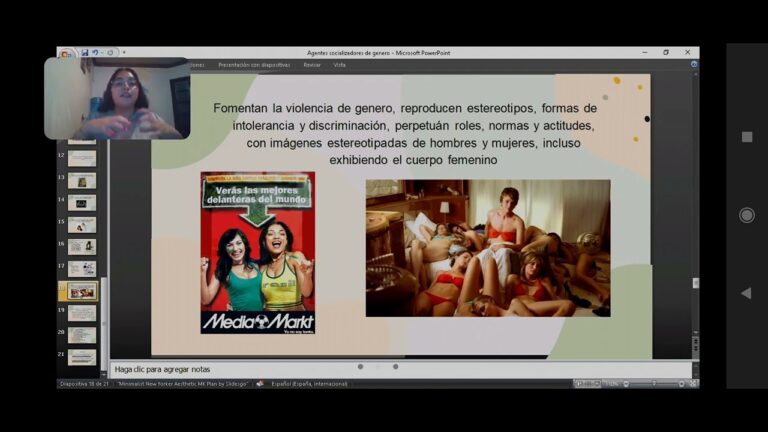Go to previous slide with double-arrow up button
The width and height of the screenshot is (768, 432).
pyautogui.click(x=696, y=340)
